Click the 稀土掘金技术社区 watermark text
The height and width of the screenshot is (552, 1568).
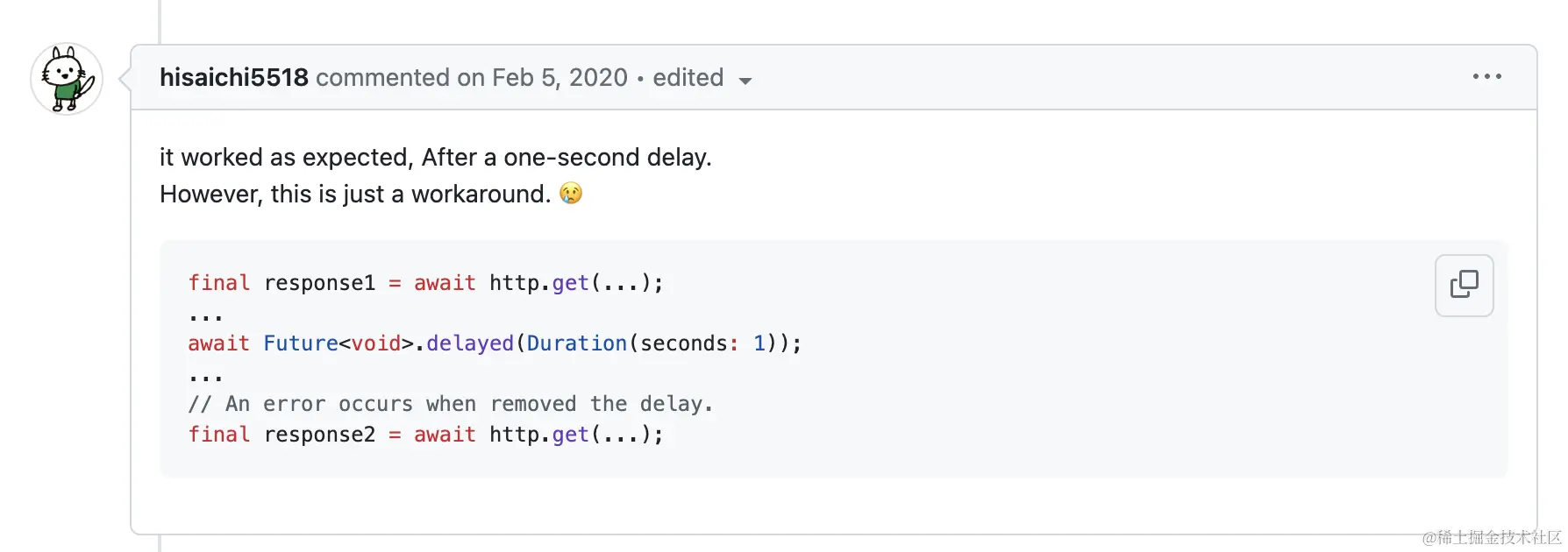[x=1489, y=534]
